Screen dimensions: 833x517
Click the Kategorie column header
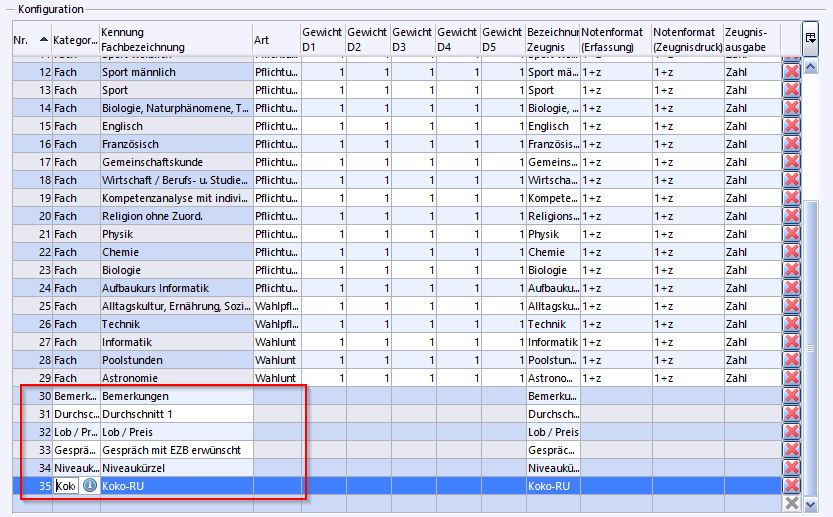pos(75,40)
